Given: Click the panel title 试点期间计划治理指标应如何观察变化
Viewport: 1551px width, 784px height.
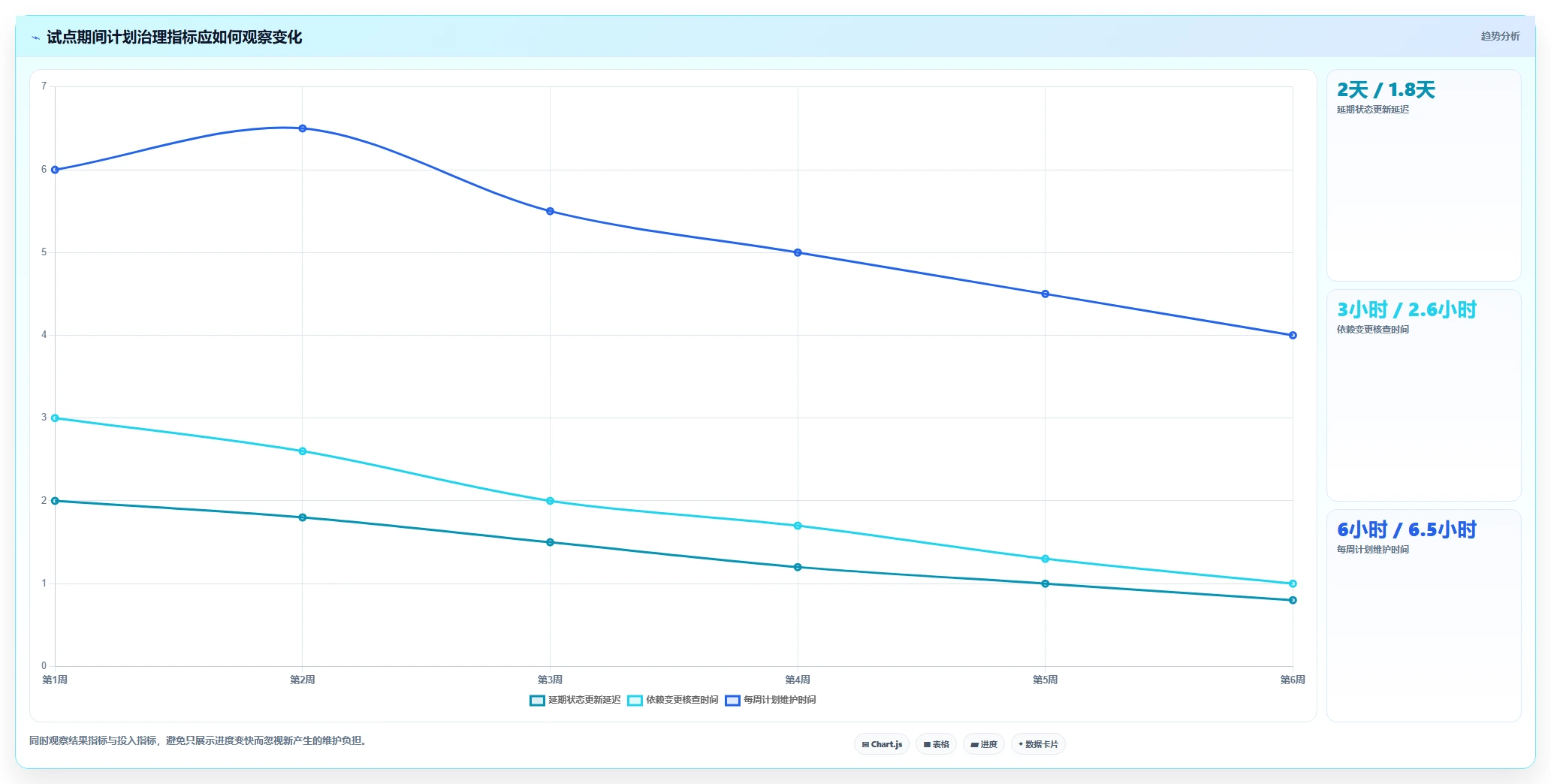Looking at the screenshot, I should coord(174,37).
